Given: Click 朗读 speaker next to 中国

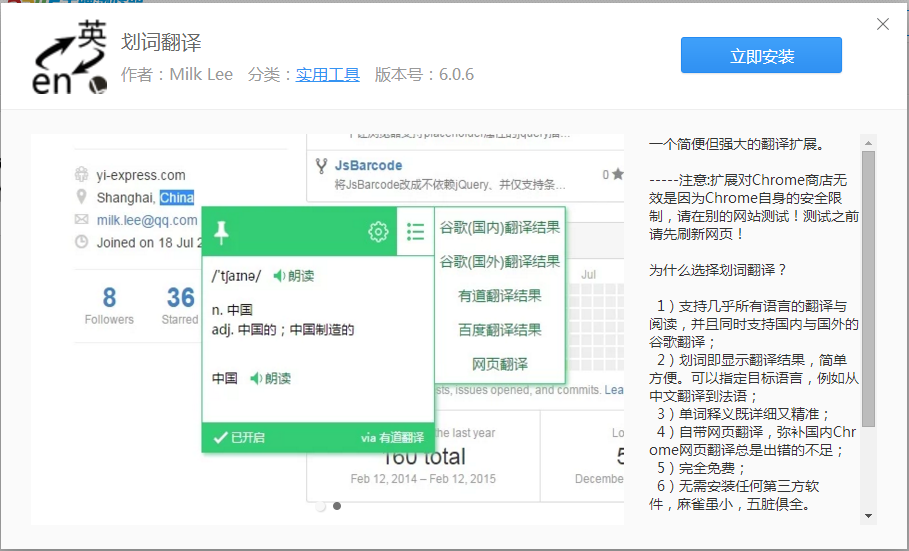Looking at the screenshot, I should (271, 378).
